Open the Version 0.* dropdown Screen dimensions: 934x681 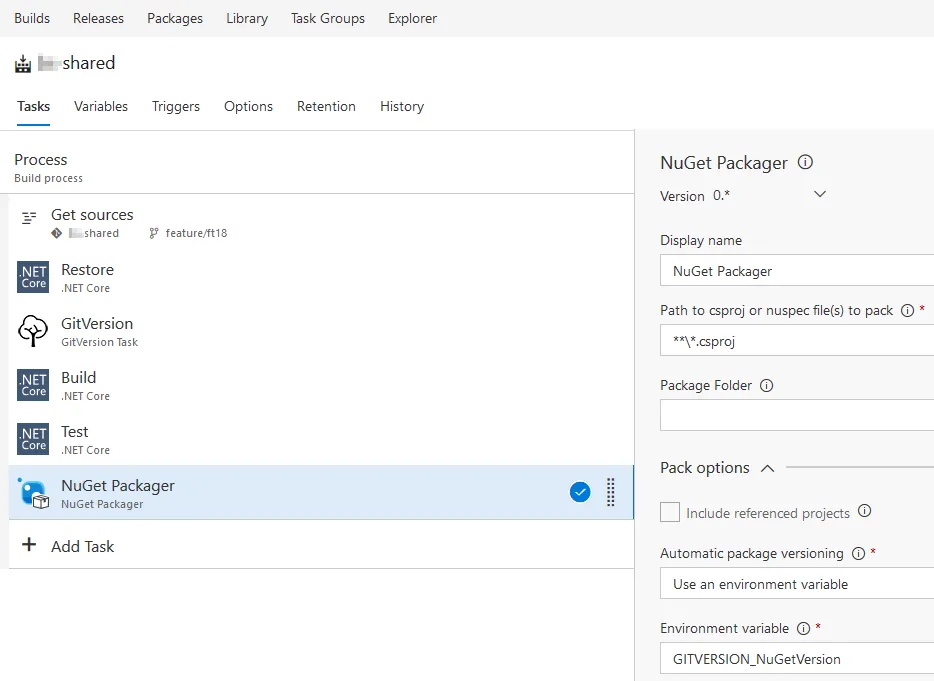click(x=820, y=195)
